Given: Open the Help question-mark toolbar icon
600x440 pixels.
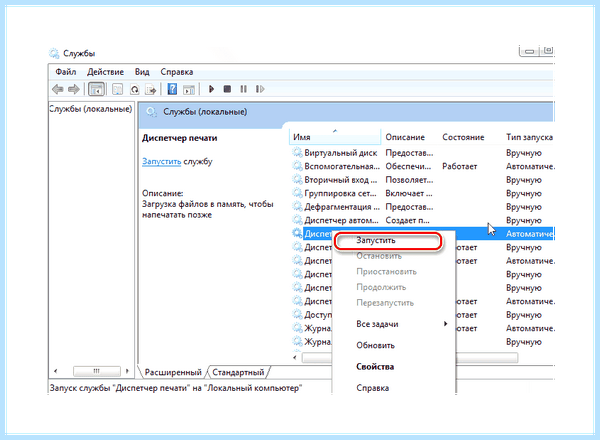Looking at the screenshot, I should tap(172, 90).
